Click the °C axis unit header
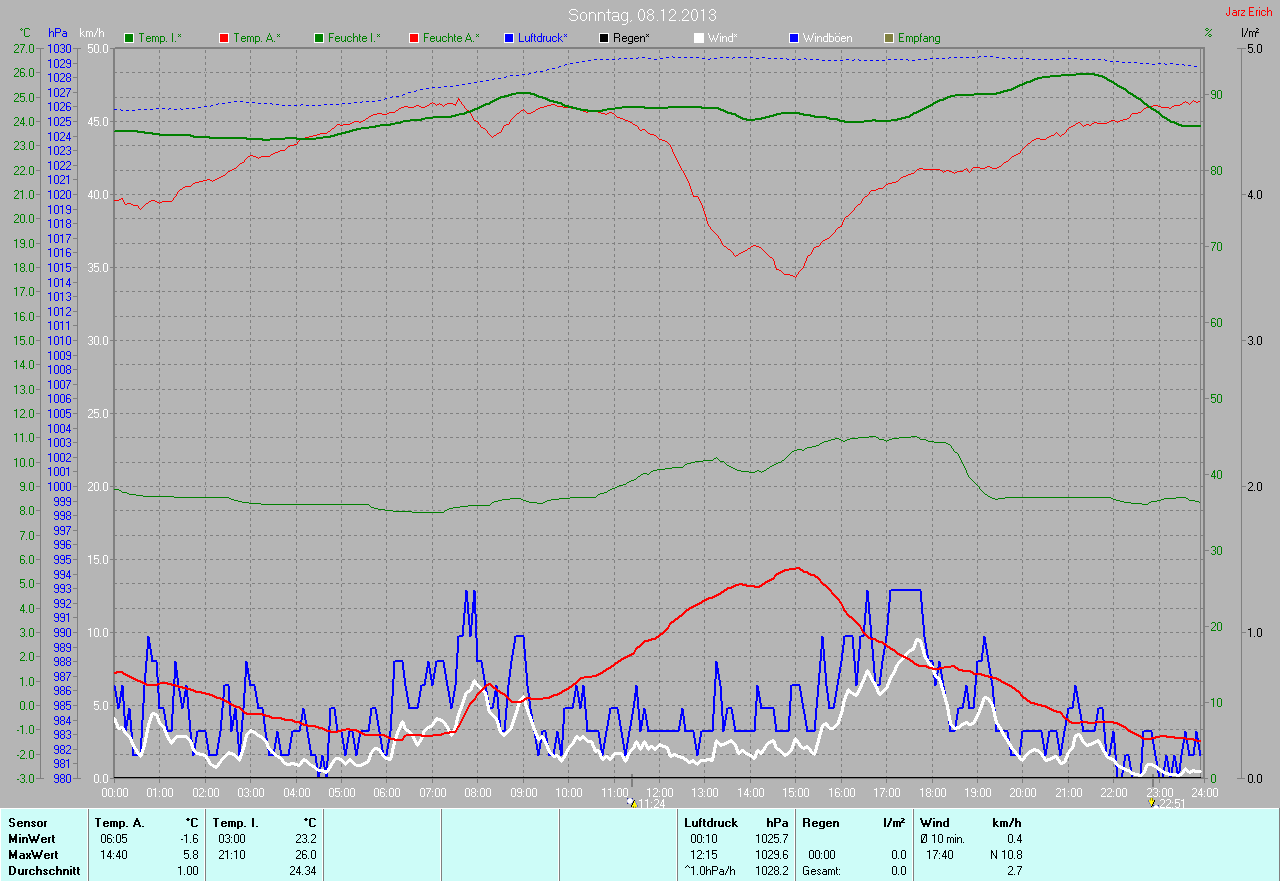The height and width of the screenshot is (881, 1280). point(24,33)
